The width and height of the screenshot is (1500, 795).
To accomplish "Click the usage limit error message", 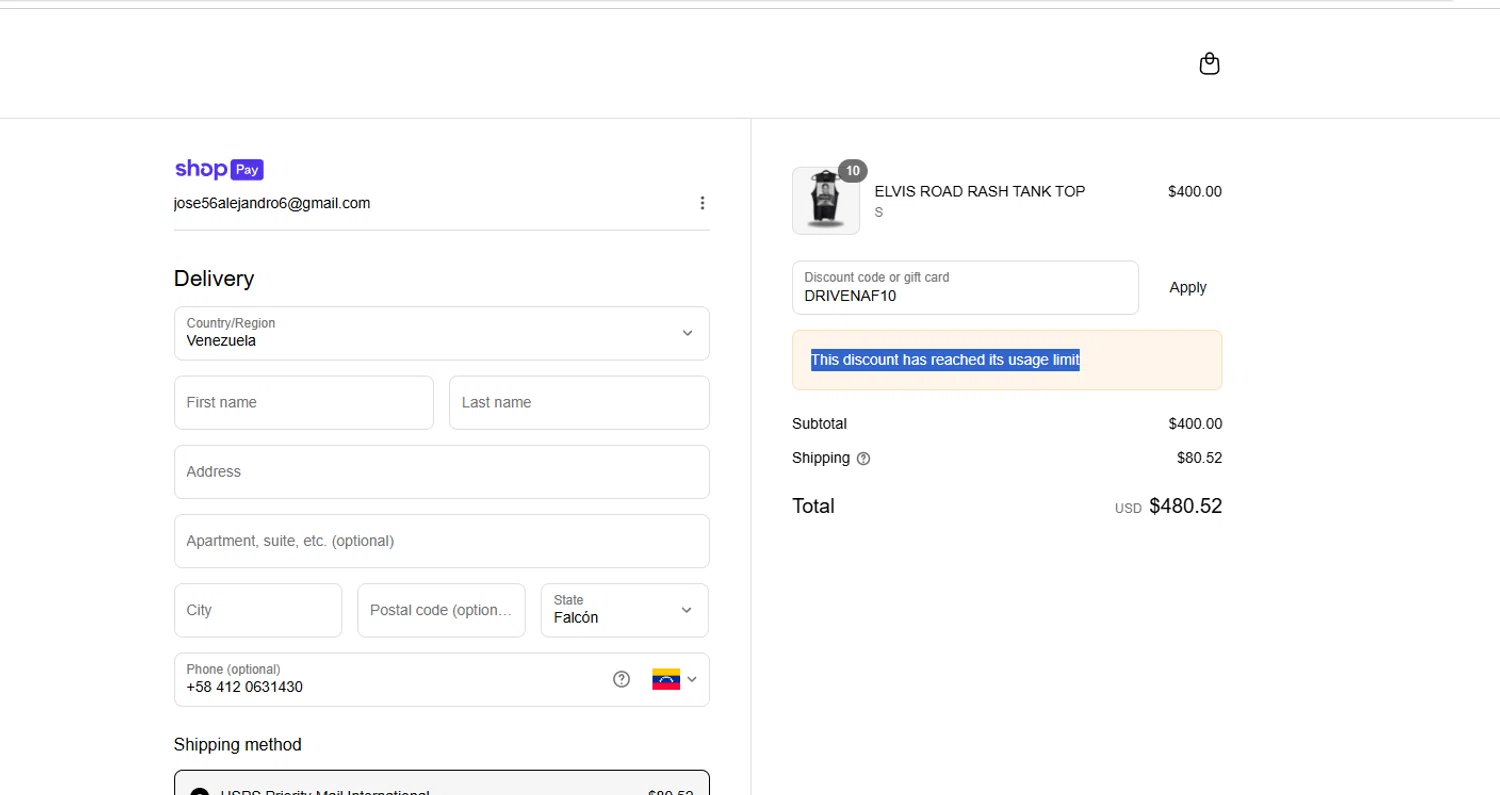I will (1007, 360).
